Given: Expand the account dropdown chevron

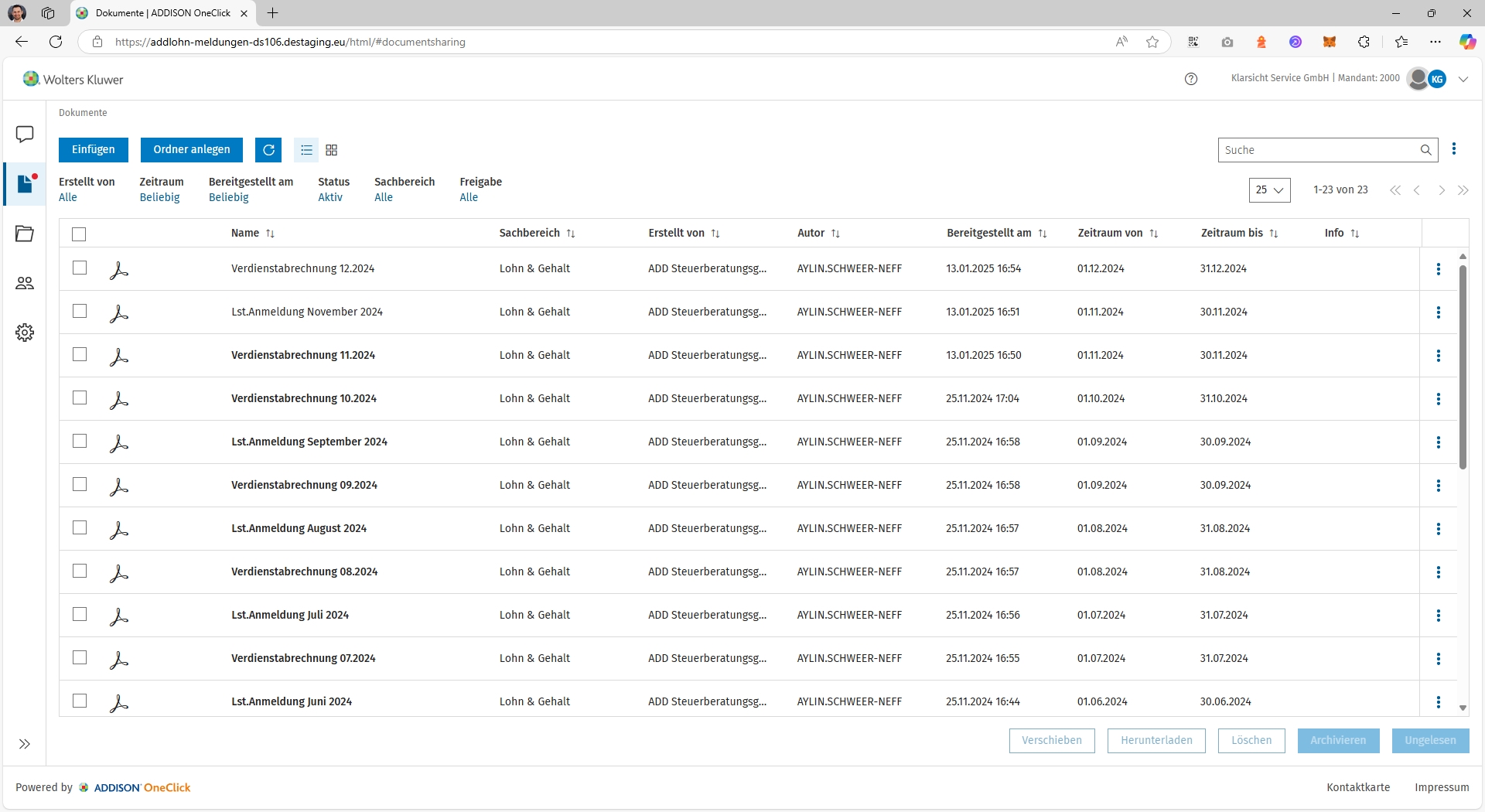Looking at the screenshot, I should (x=1463, y=79).
